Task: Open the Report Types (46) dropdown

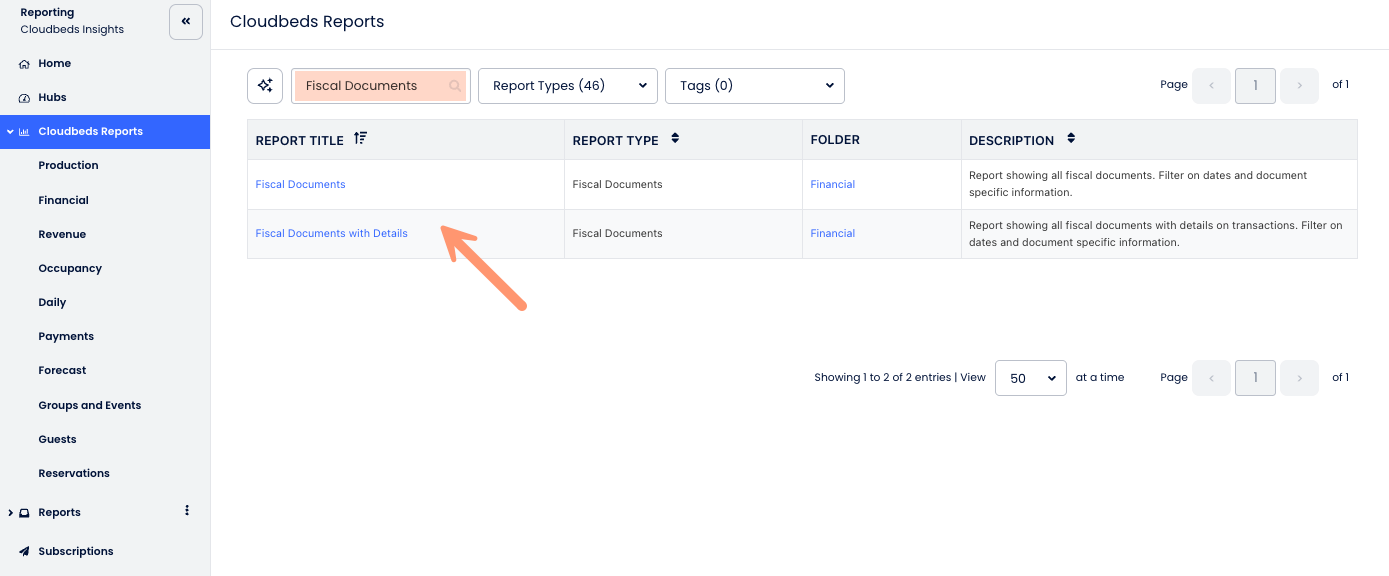Action: click(x=567, y=86)
